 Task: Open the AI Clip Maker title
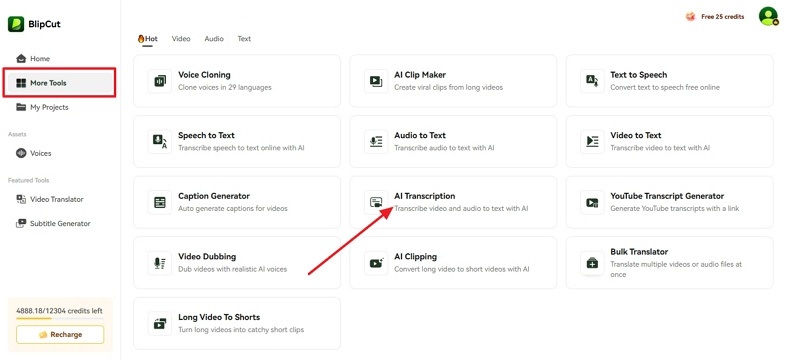420,75
